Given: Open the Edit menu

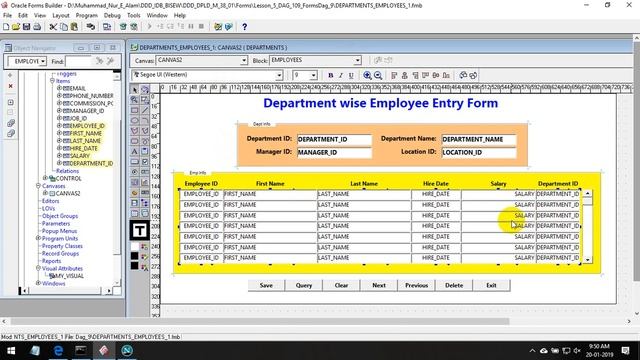Looking at the screenshot, I should point(23,16).
